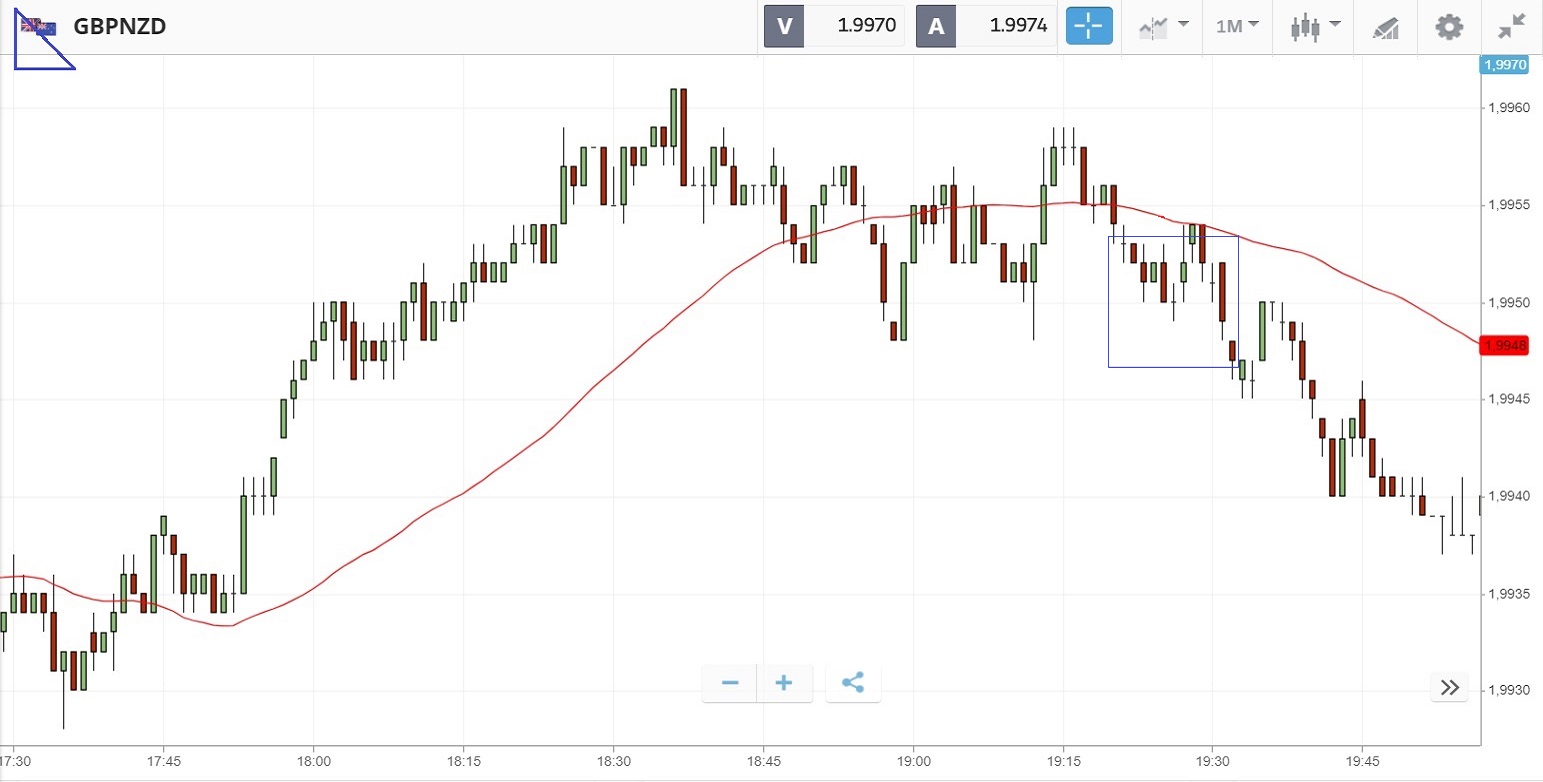Open chart settings gear

[x=1449, y=26]
